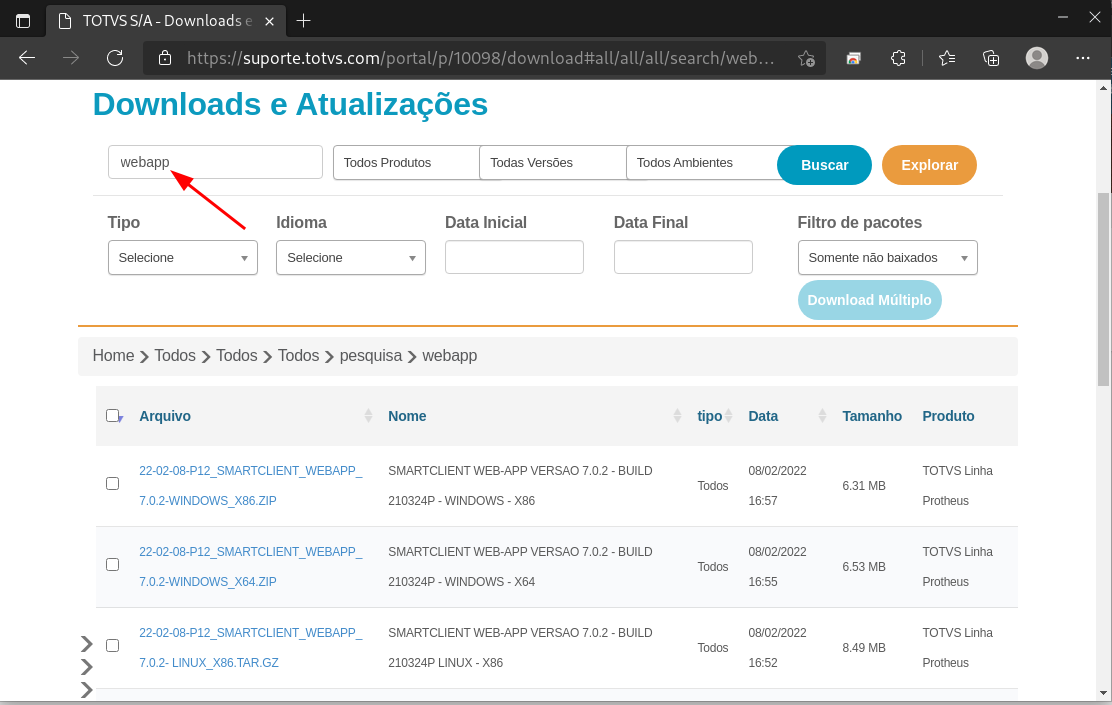Minimize the browser window

point(1062,17)
